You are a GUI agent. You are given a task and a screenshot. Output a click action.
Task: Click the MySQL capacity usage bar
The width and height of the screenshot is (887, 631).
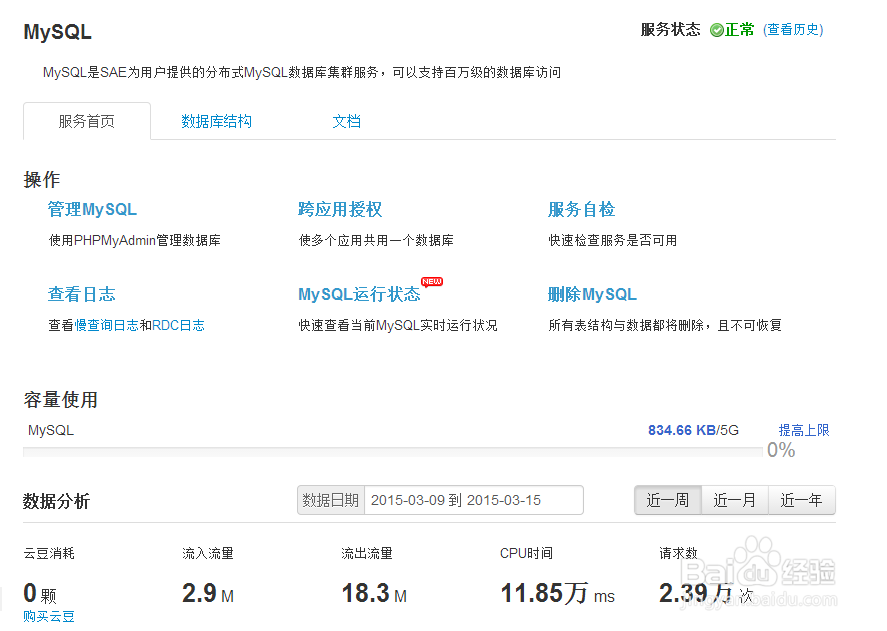coord(393,452)
